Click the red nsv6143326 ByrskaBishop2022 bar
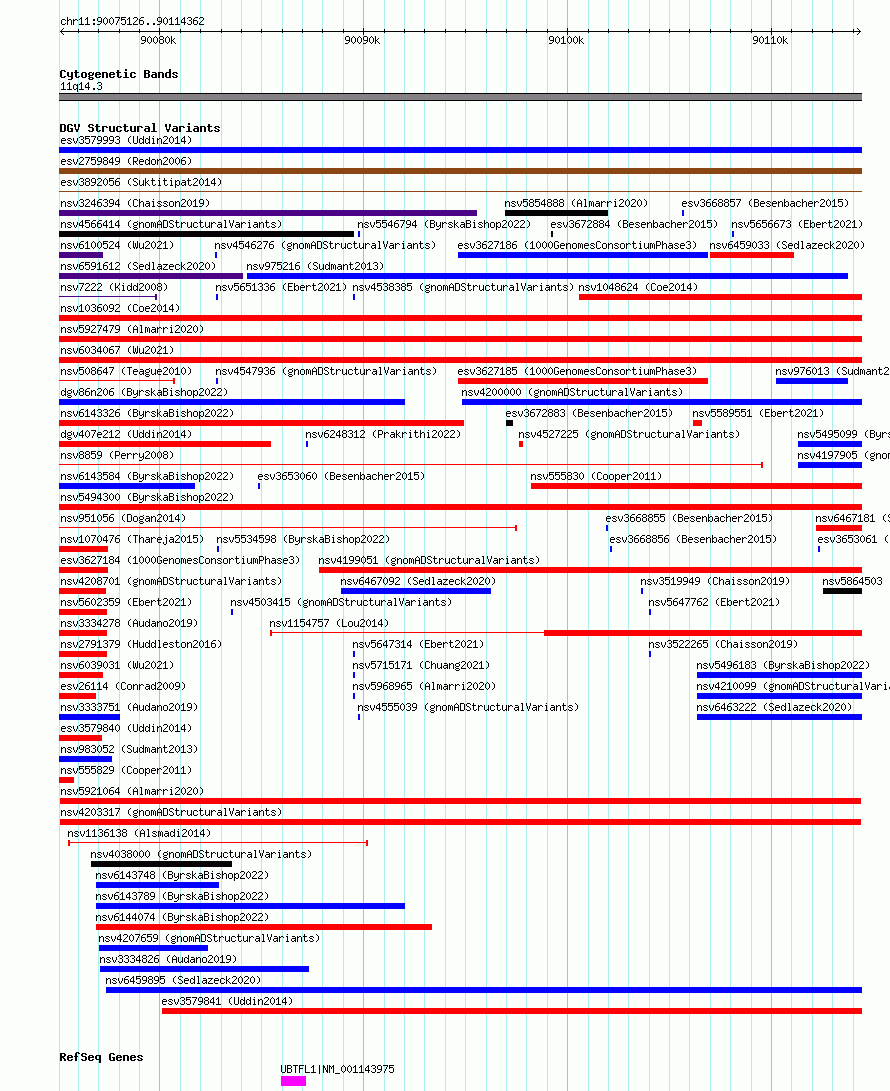Image resolution: width=890 pixels, height=1091 pixels. pyautogui.click(x=262, y=423)
